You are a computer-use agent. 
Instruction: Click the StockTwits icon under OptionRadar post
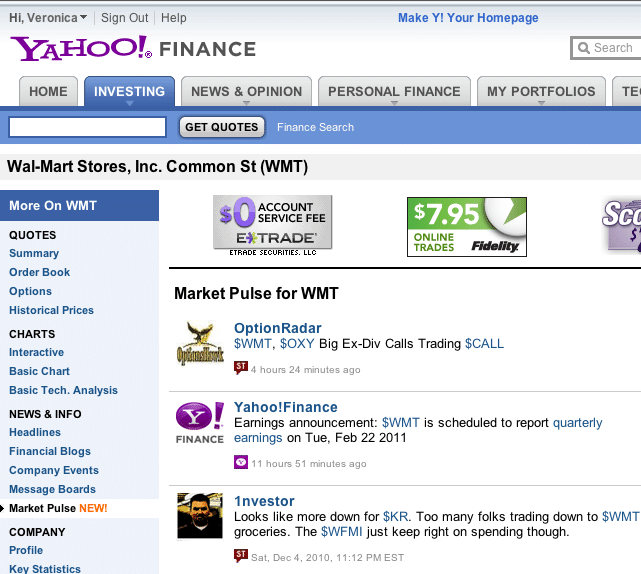pos(240,369)
